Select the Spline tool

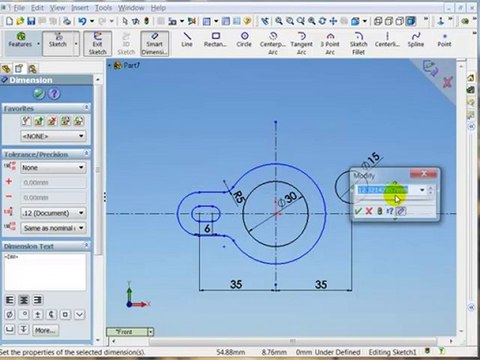pyautogui.click(x=415, y=40)
